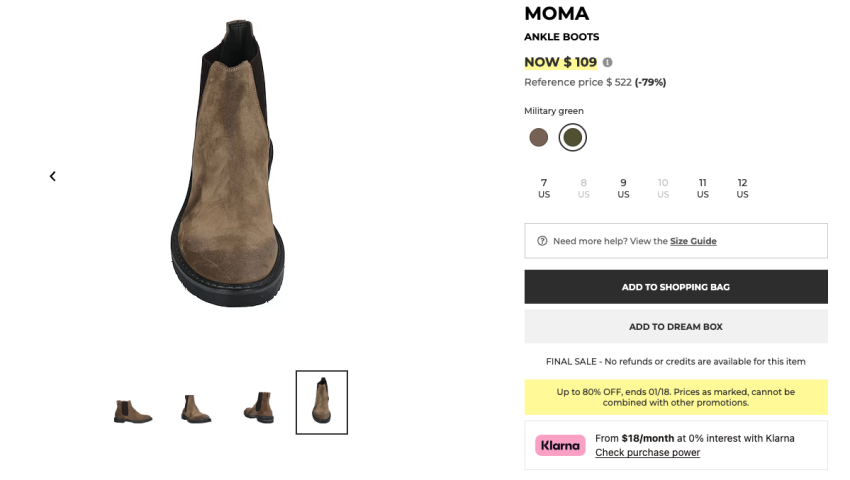Viewport: 850px width, 480px height.
Task: Click the previous image arrow
Action: [x=52, y=176]
